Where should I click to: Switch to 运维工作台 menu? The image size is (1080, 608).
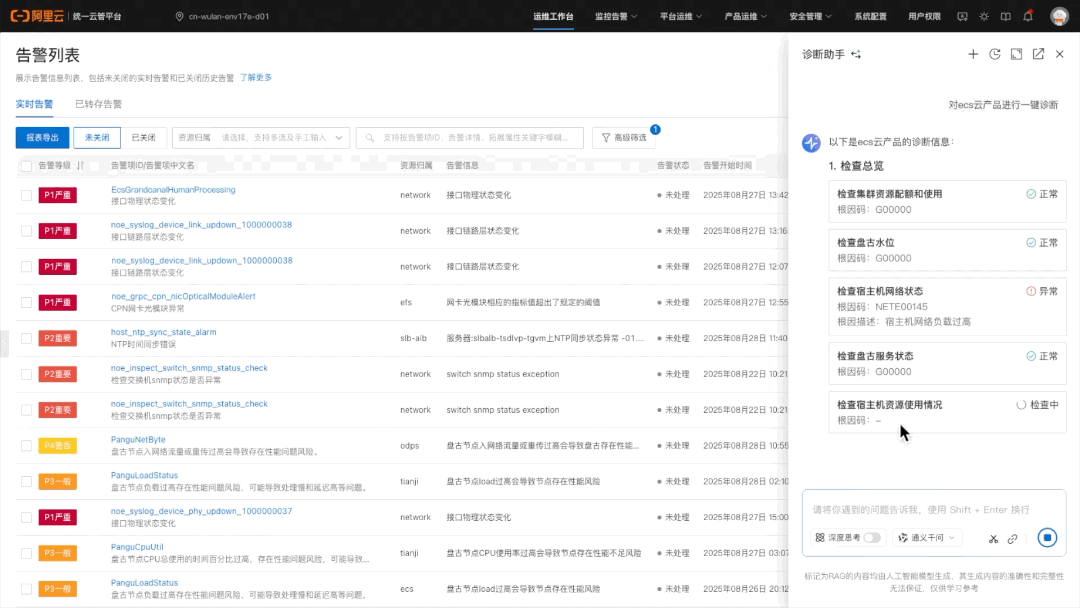pyautogui.click(x=553, y=17)
